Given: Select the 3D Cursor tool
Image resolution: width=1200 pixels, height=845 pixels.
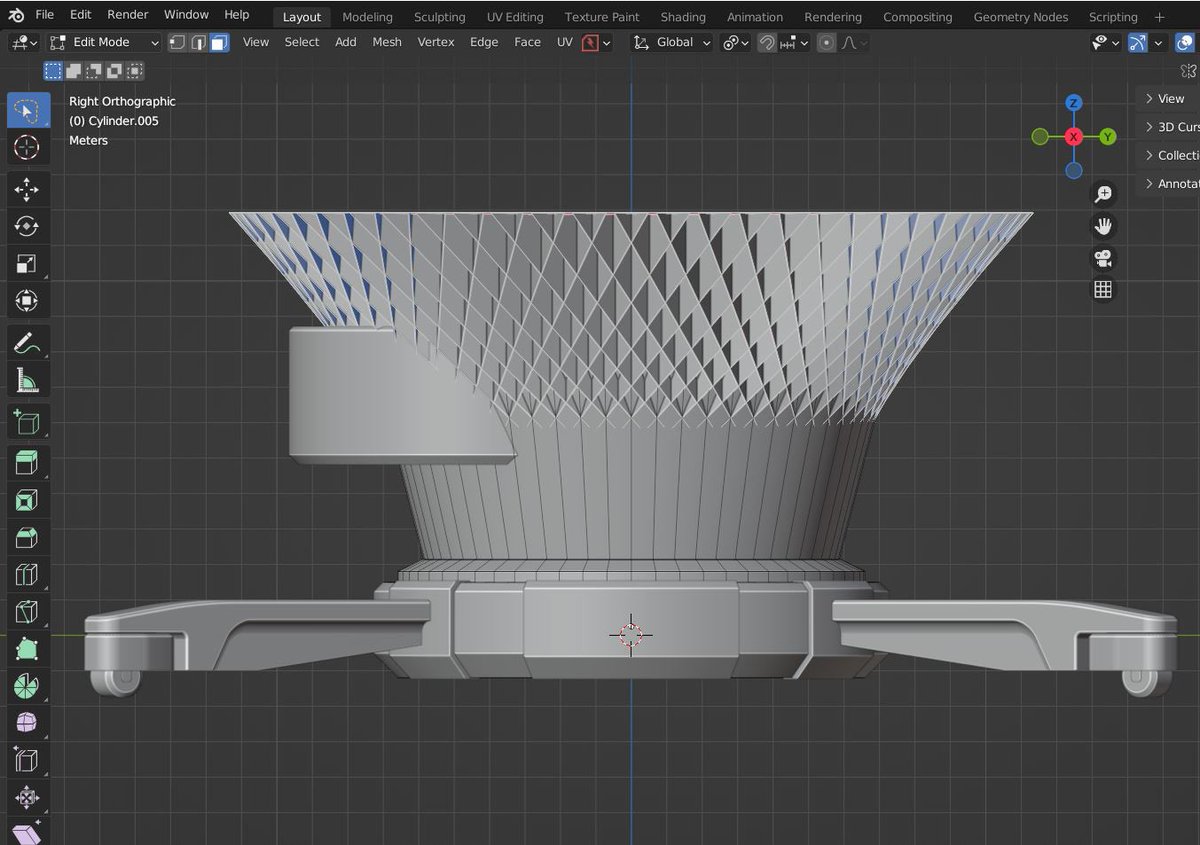Looking at the screenshot, I should (28, 148).
